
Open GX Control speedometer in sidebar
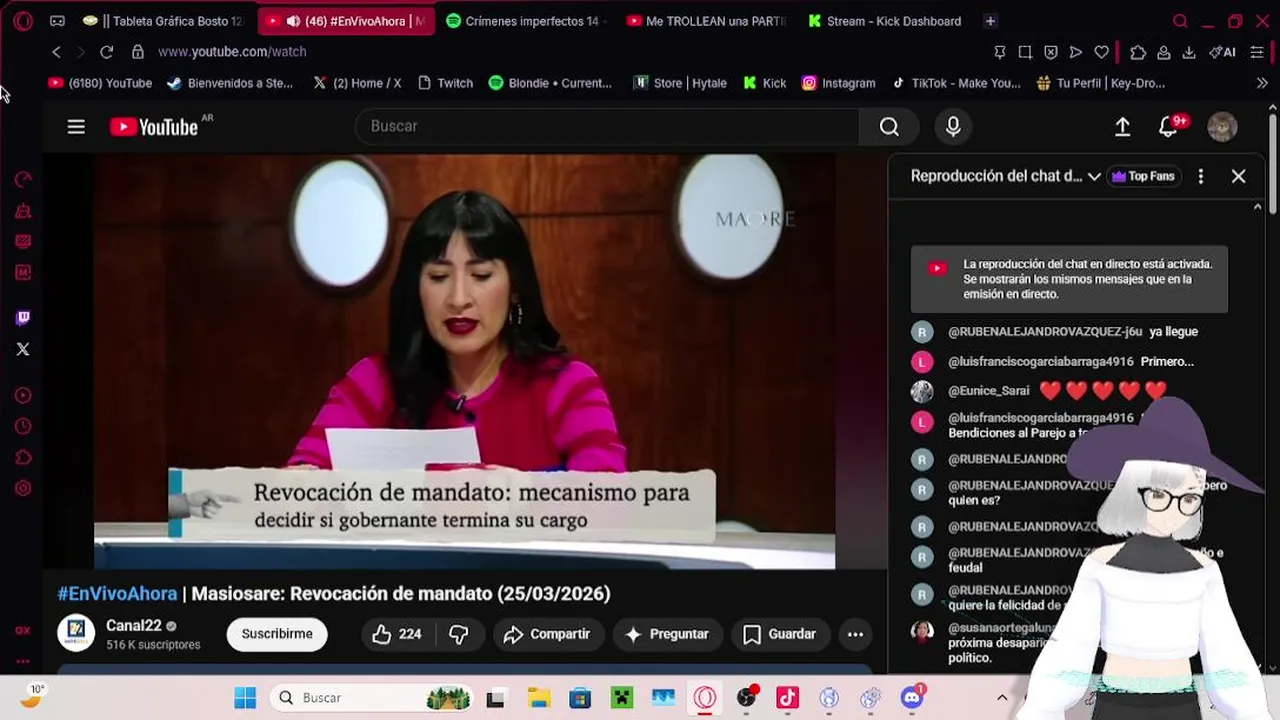point(23,179)
